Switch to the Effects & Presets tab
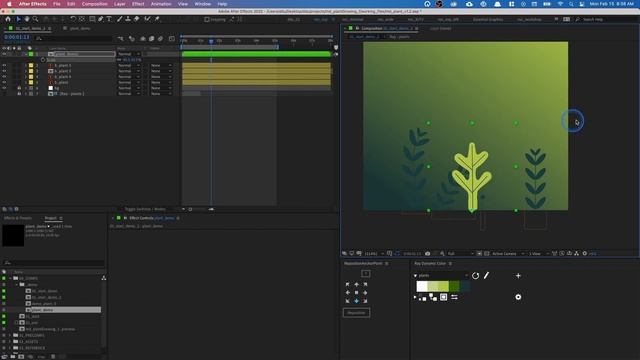 point(18,218)
